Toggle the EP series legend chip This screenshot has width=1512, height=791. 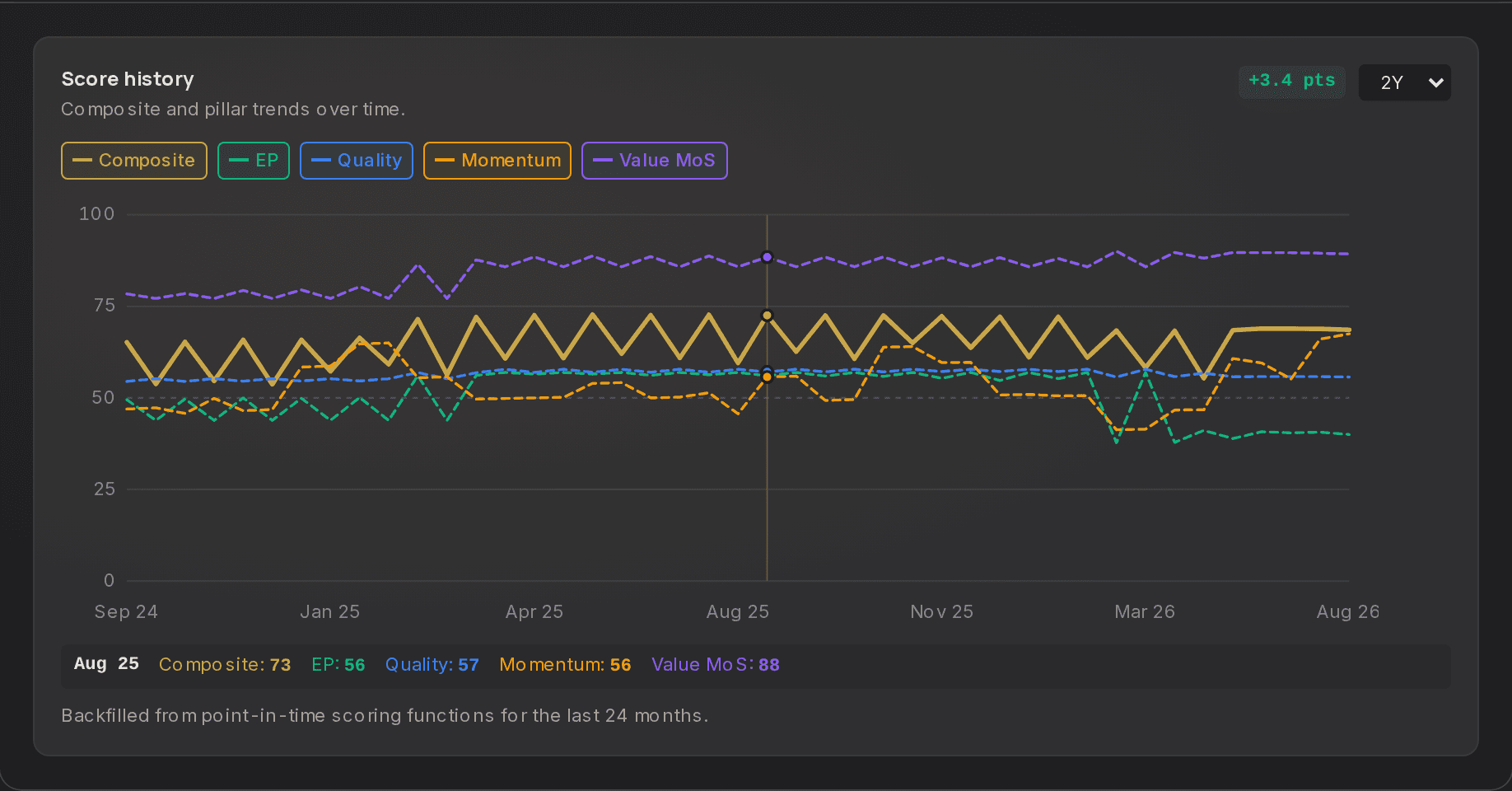coord(254,161)
